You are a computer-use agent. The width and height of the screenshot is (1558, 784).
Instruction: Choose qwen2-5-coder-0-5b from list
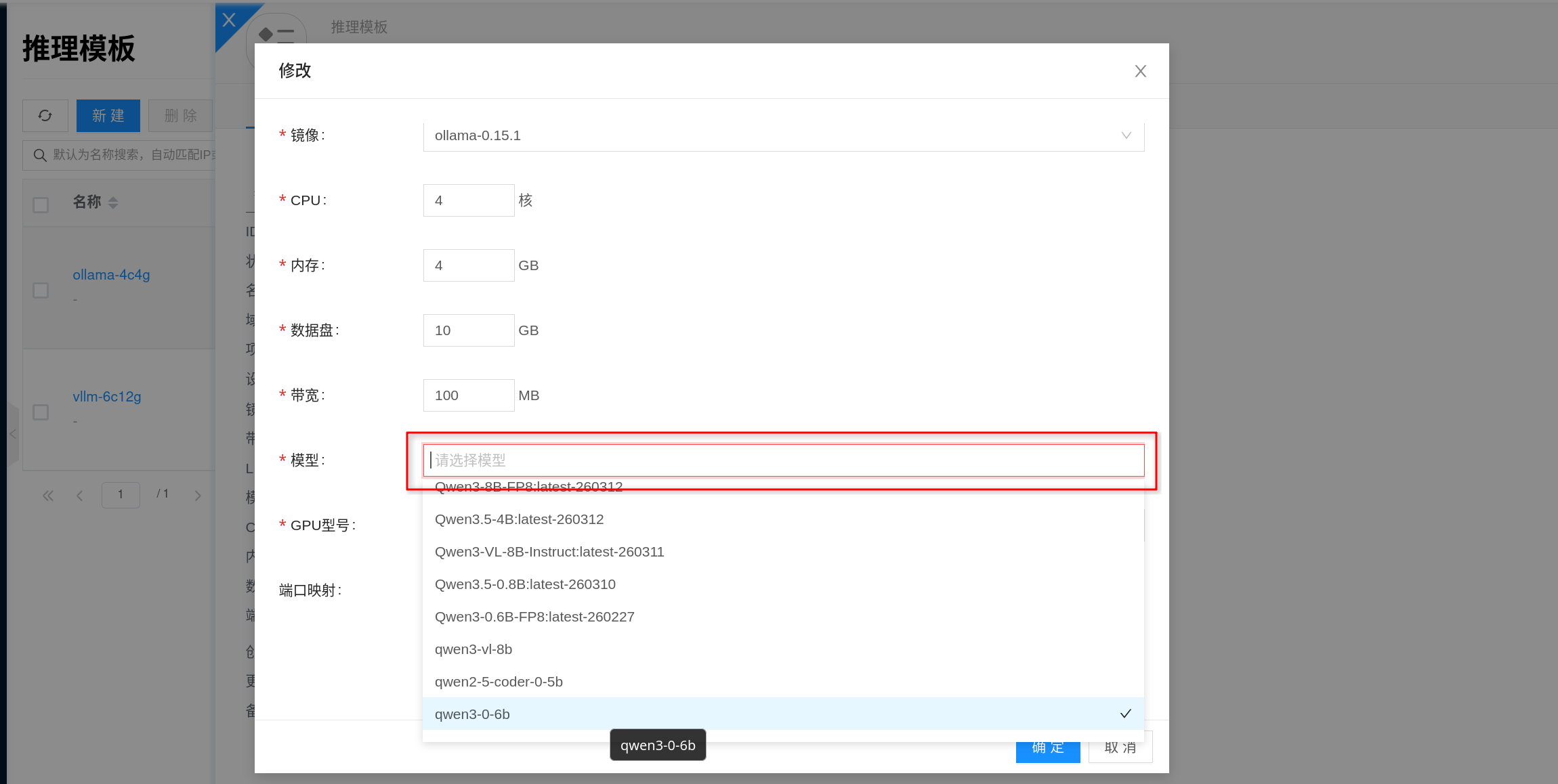pos(499,682)
